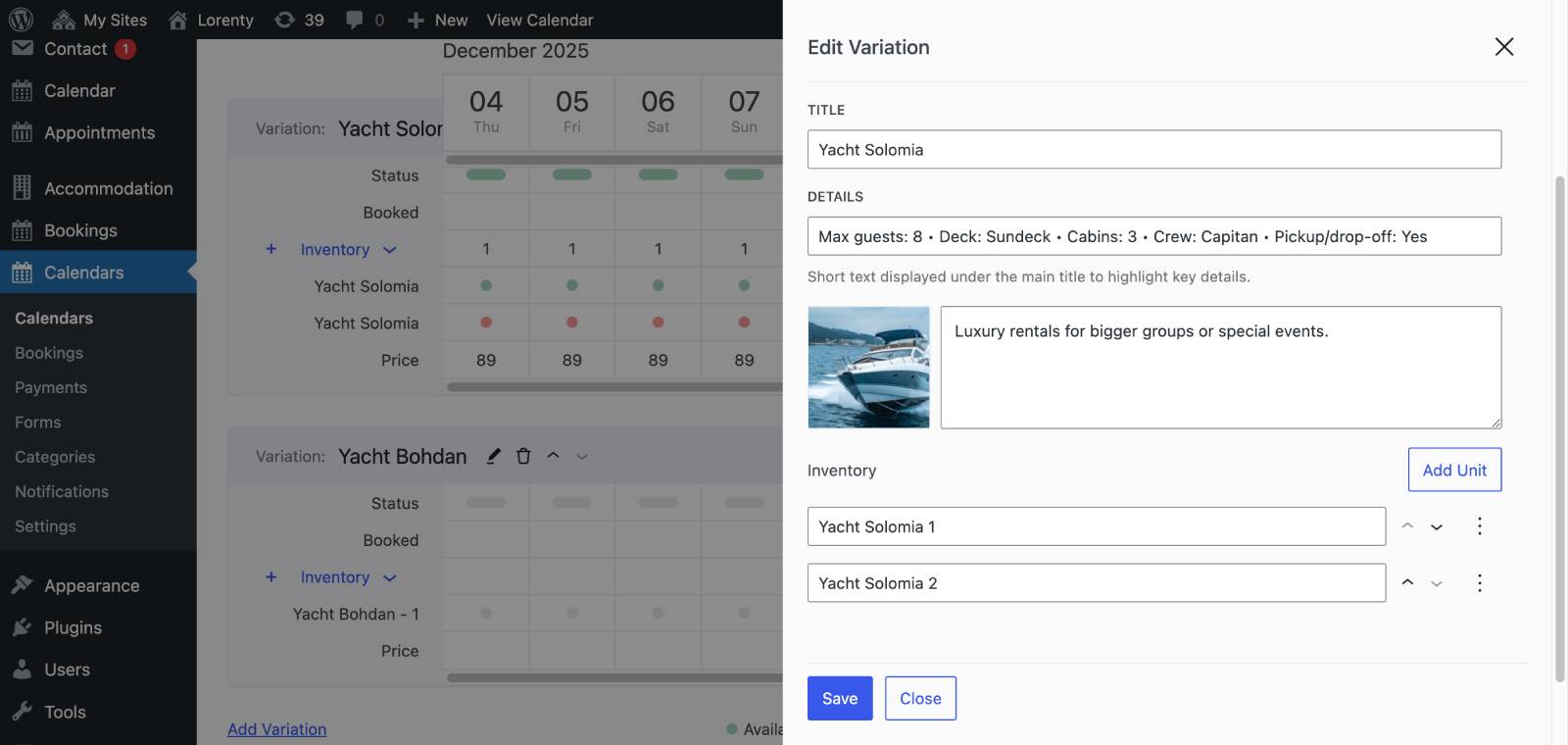This screenshot has height=745, width=1568.
Task: Move Yacht Bohdan variation up
Action: tap(553, 456)
